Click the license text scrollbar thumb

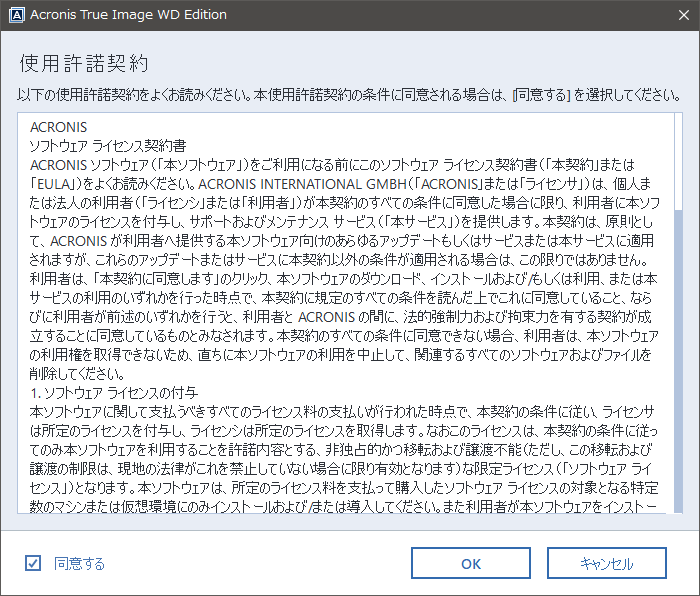(x=678, y=361)
